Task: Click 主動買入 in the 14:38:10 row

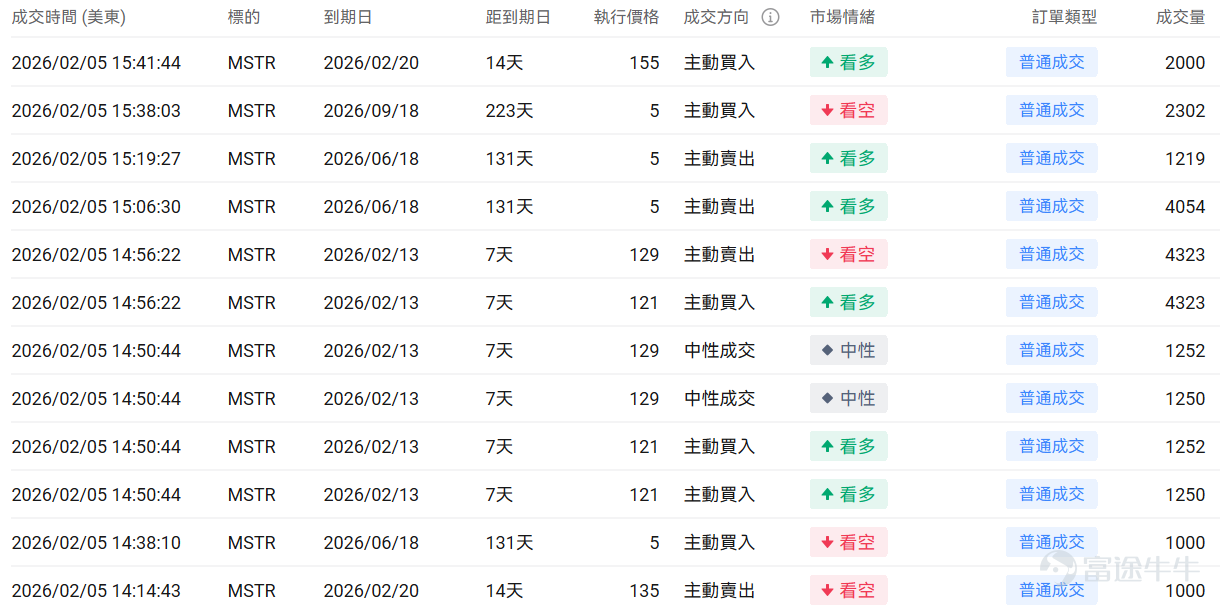Action: pos(719,543)
